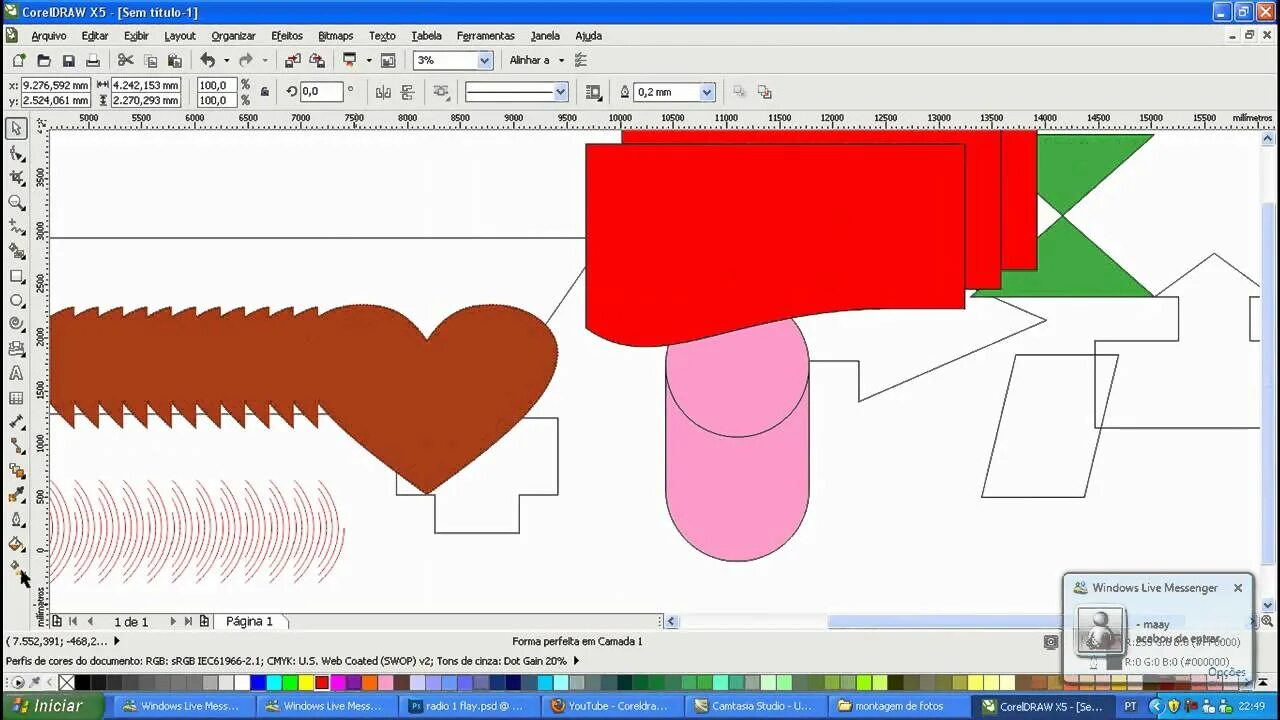The width and height of the screenshot is (1280, 720).
Task: Undo the last action
Action: (207, 61)
